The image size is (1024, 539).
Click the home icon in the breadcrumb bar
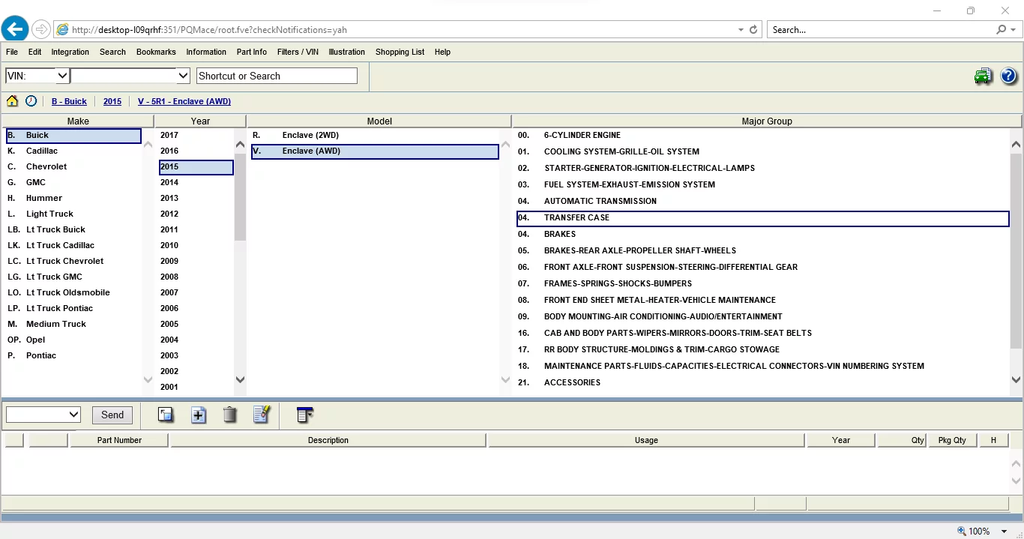coord(12,101)
